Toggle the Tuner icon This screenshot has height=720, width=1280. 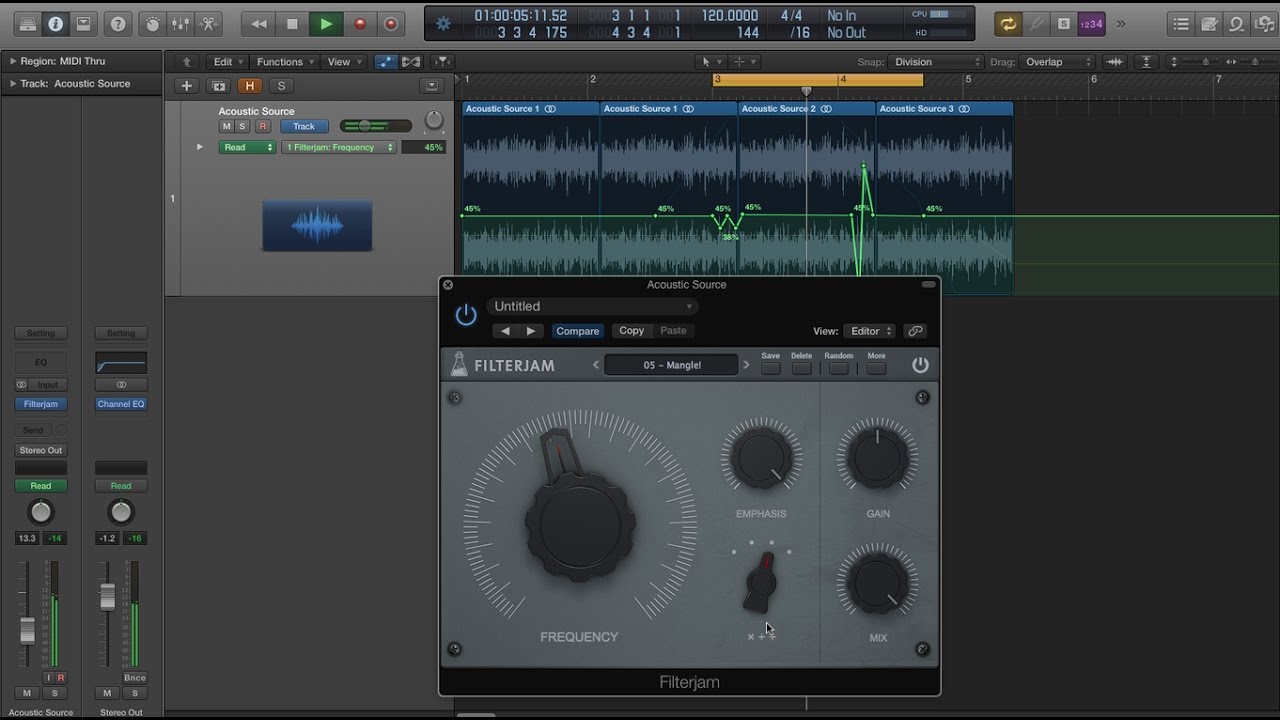1036,24
